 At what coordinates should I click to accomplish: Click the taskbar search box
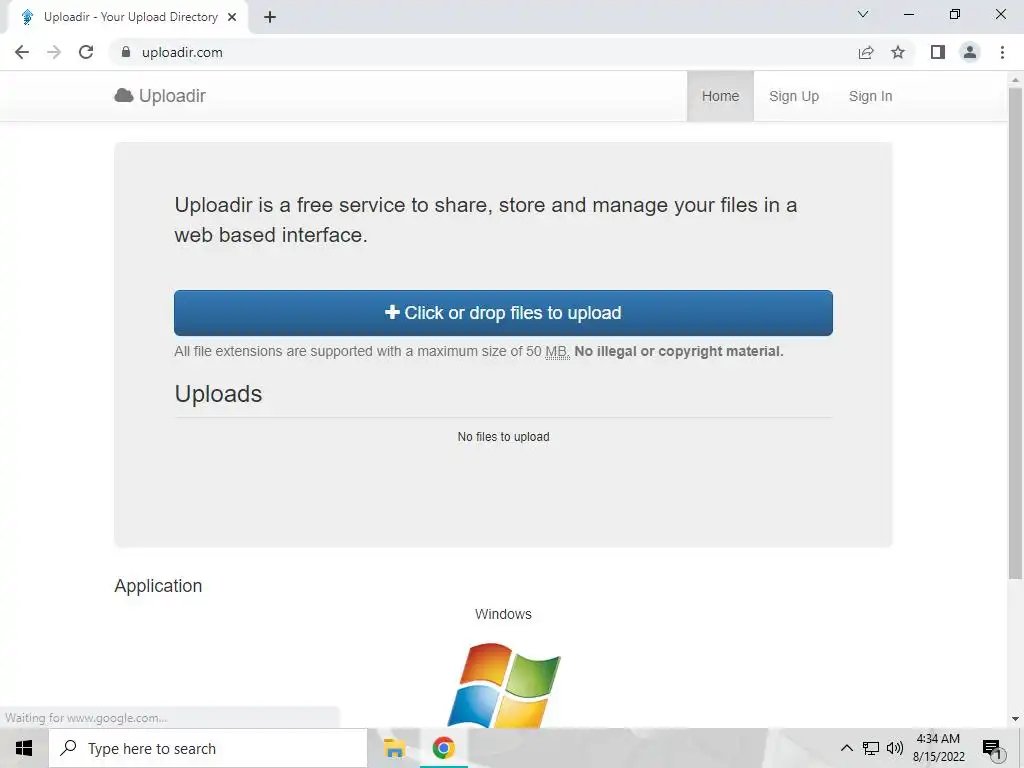[x=208, y=748]
